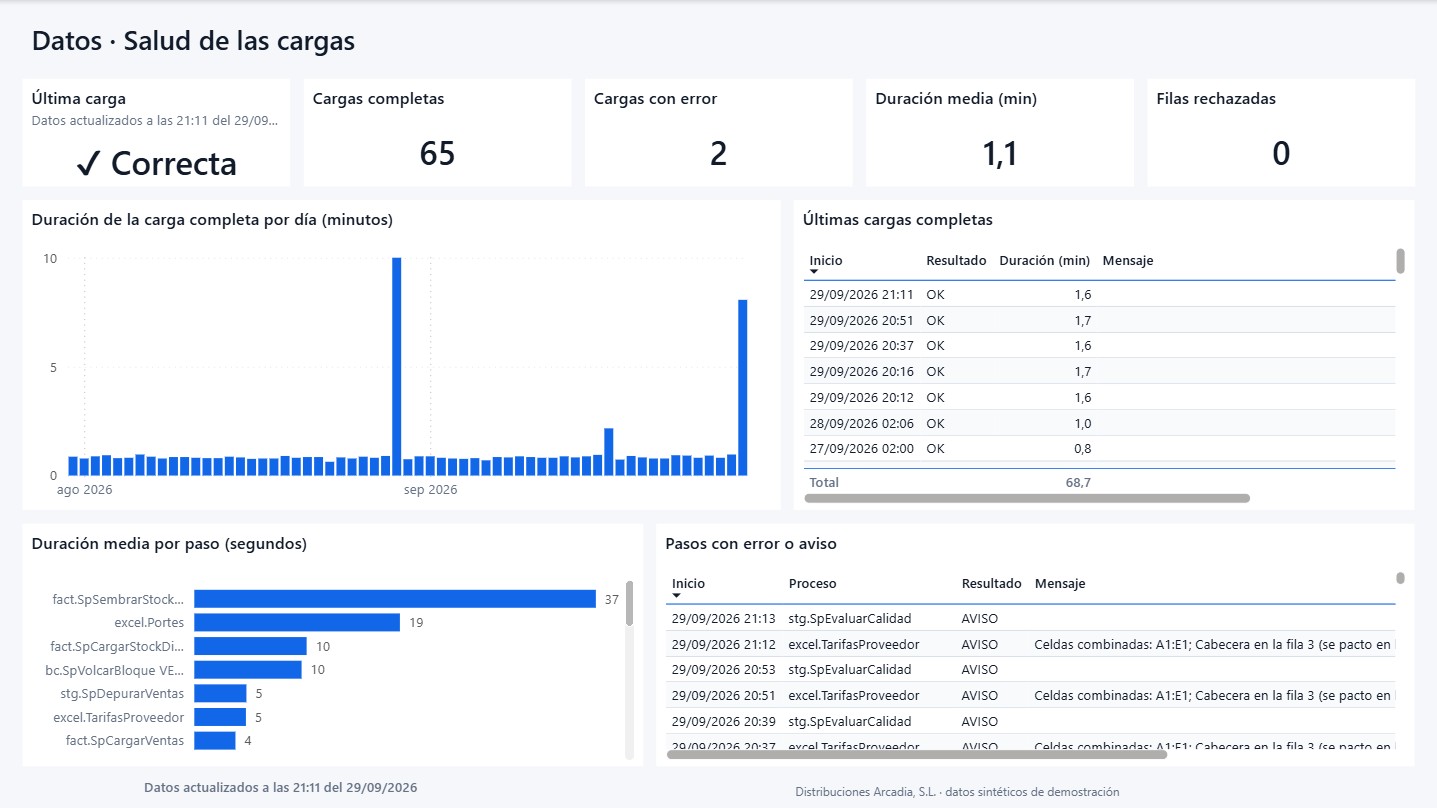Select the bc.SpVolcarBloque VE bar

coord(248,669)
